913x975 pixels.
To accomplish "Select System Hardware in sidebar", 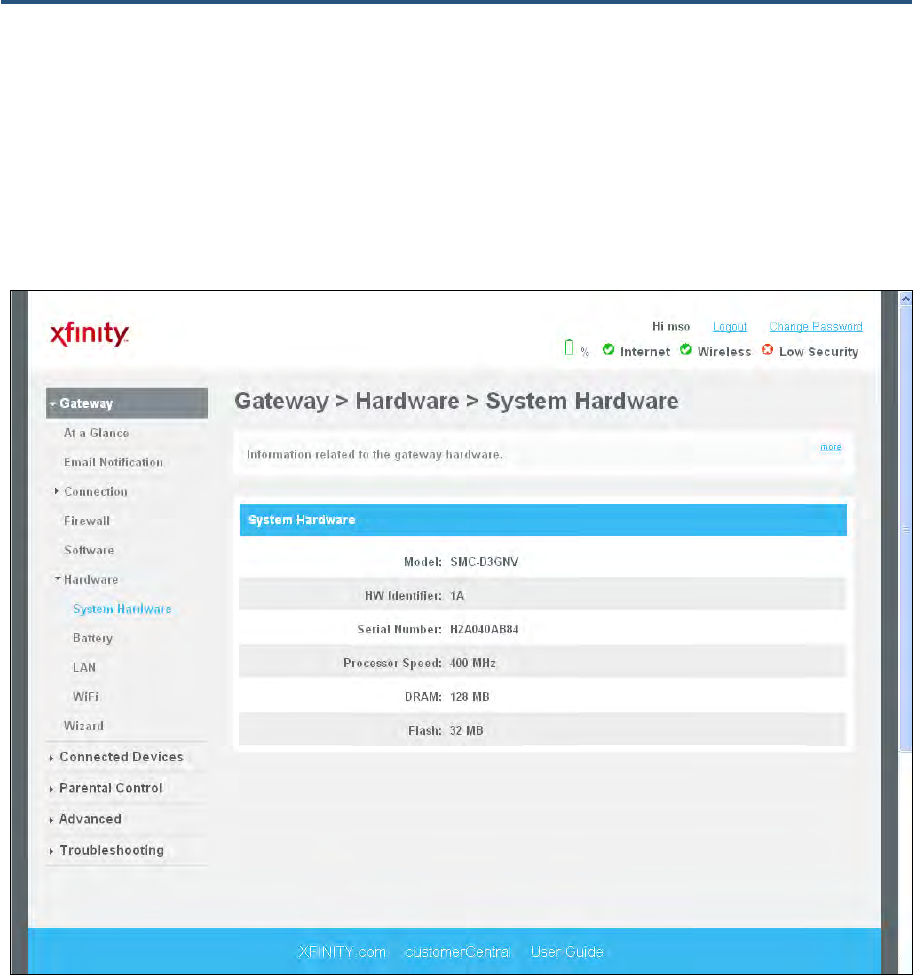I will click(122, 609).
